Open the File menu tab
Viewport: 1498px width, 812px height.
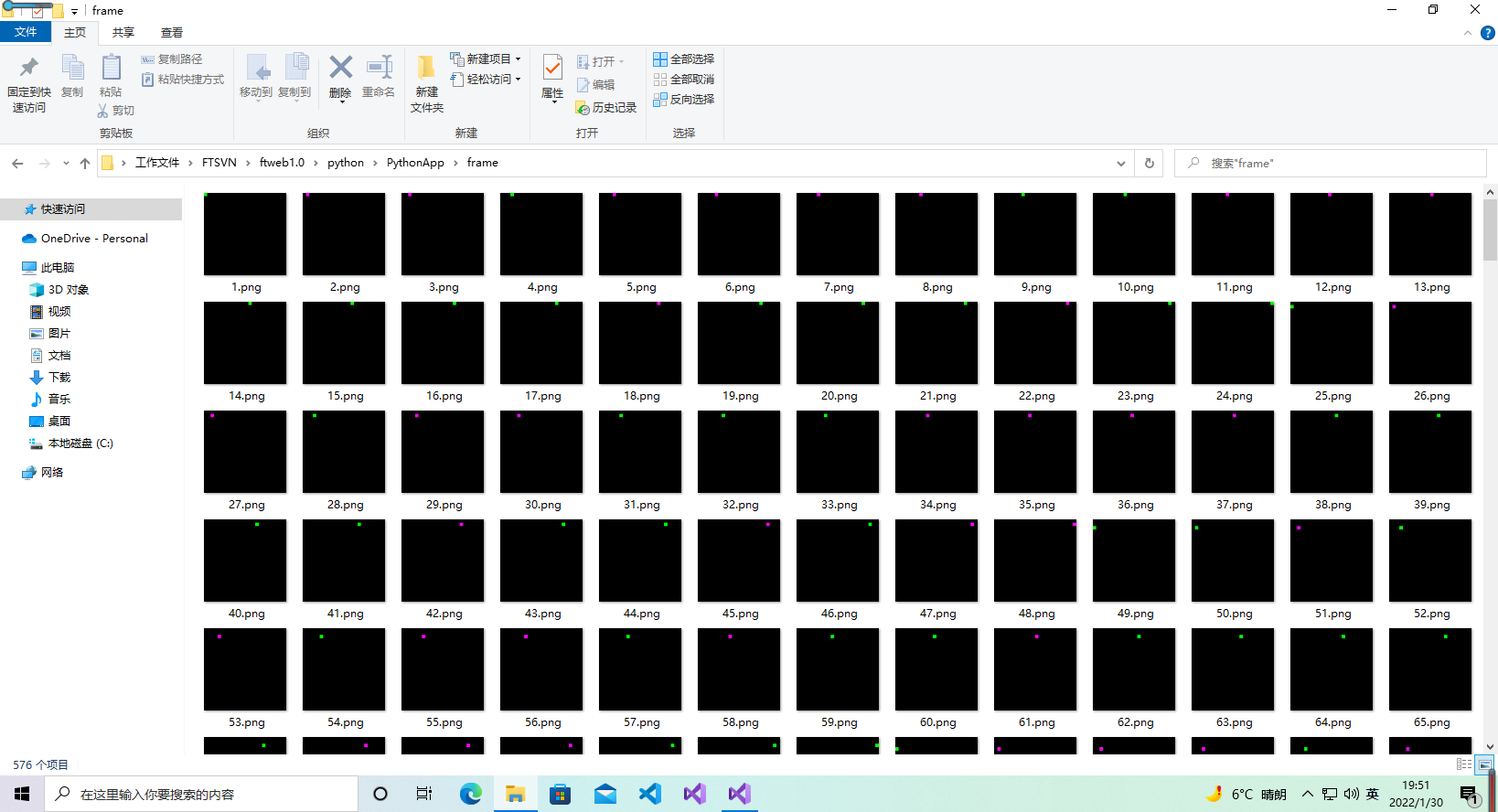tap(26, 32)
